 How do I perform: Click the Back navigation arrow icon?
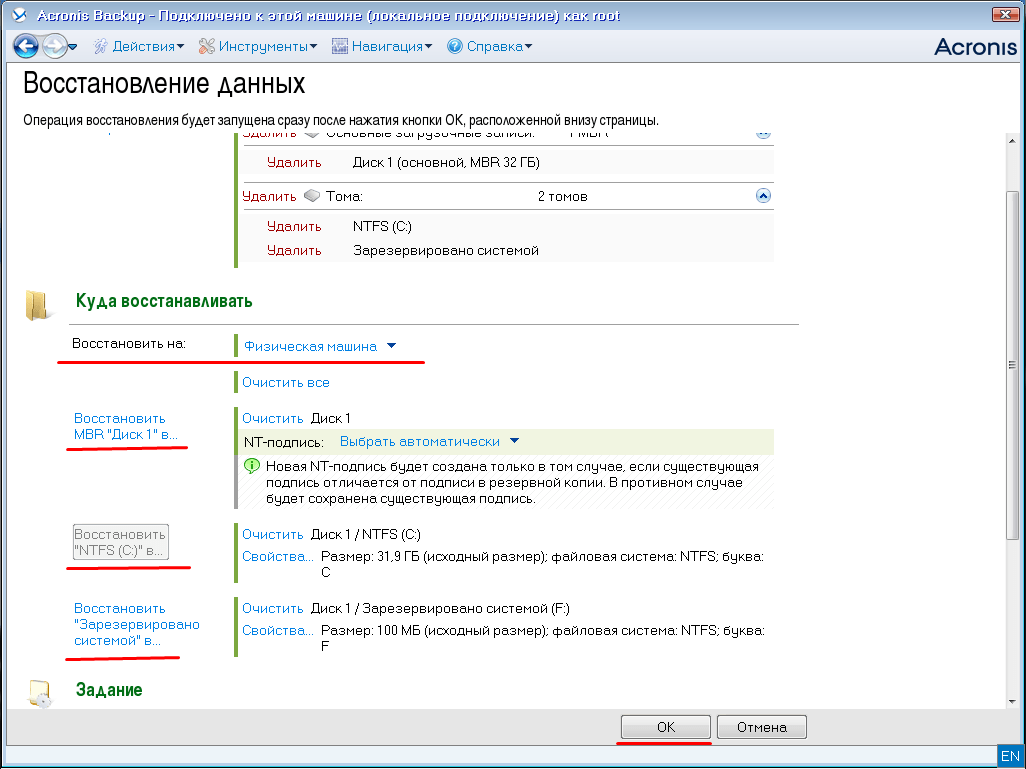pyautogui.click(x=26, y=46)
